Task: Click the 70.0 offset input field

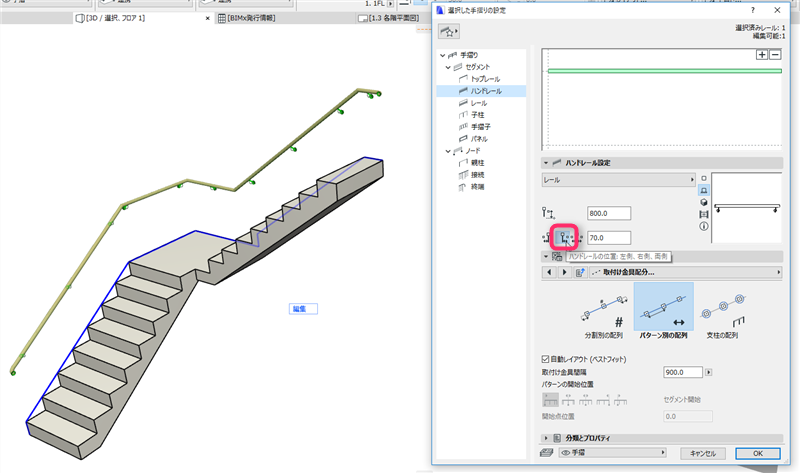Action: [609, 238]
